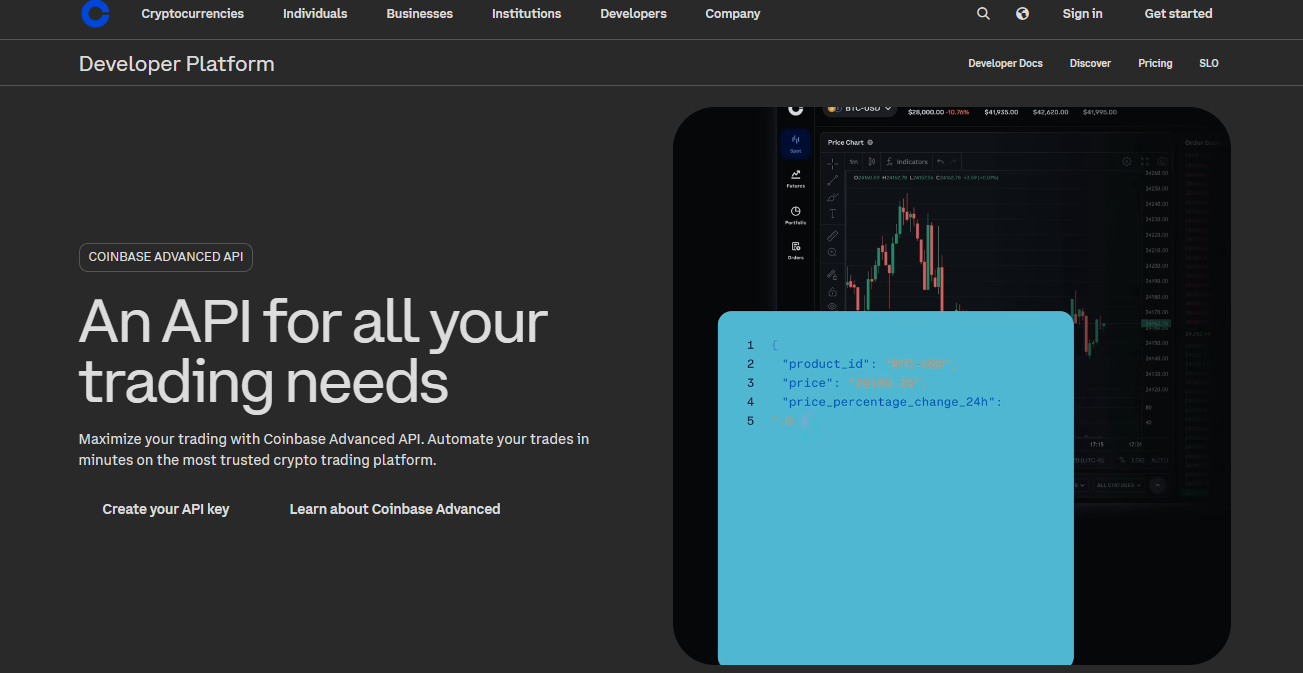The height and width of the screenshot is (673, 1303).
Task: Click the Price Chart title
Action: point(845,143)
